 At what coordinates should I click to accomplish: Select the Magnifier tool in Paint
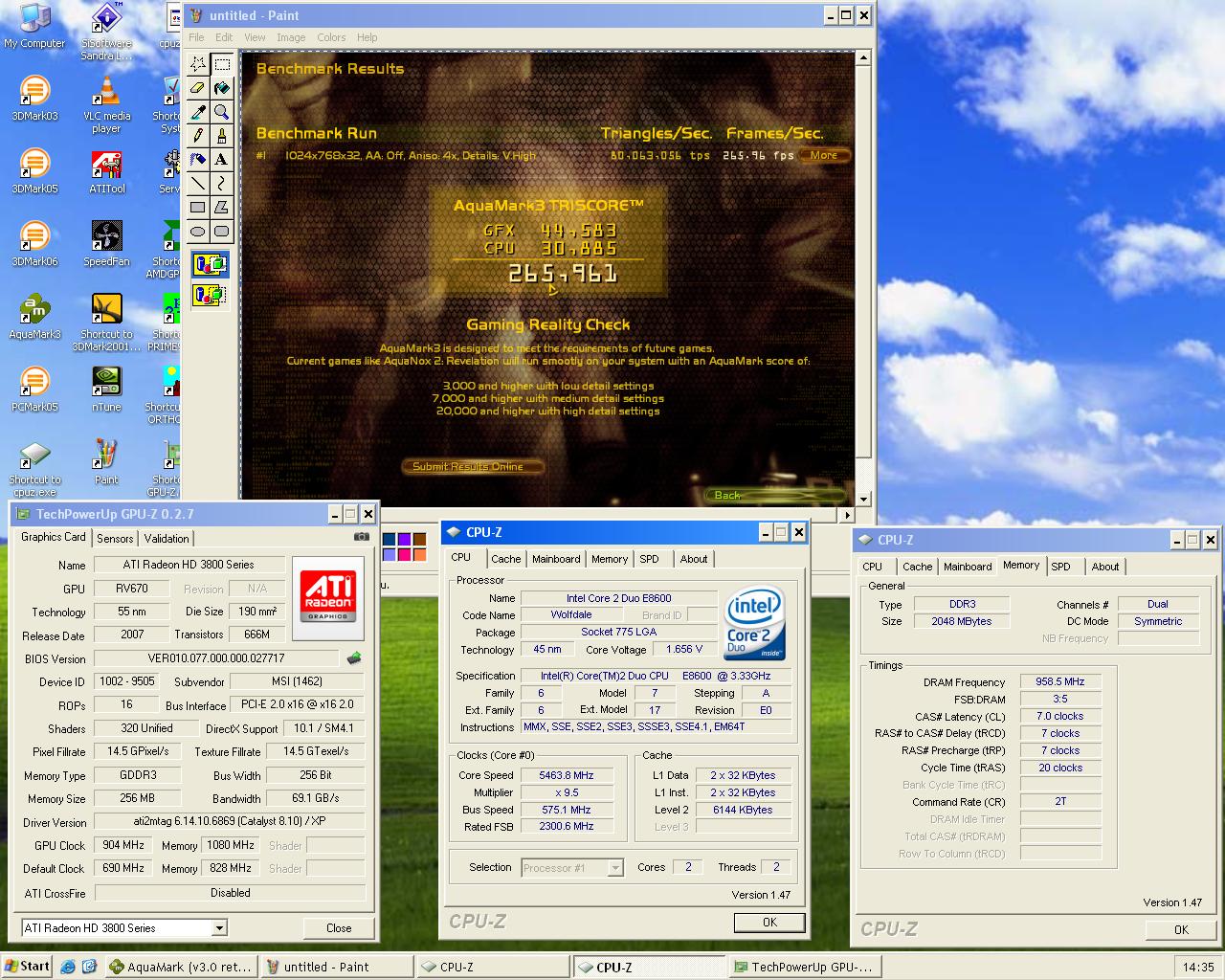pos(222,112)
